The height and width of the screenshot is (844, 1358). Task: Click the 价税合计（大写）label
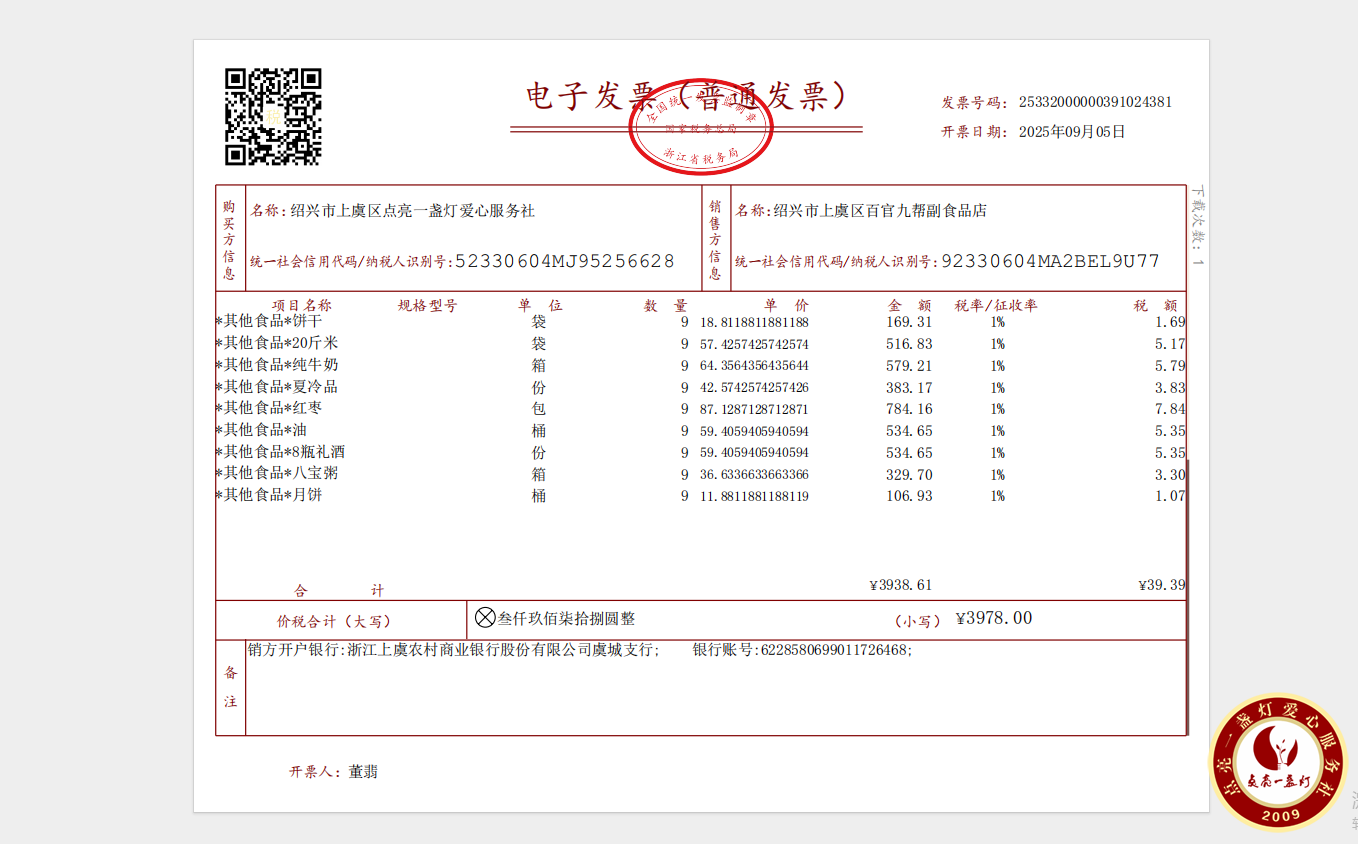334,621
